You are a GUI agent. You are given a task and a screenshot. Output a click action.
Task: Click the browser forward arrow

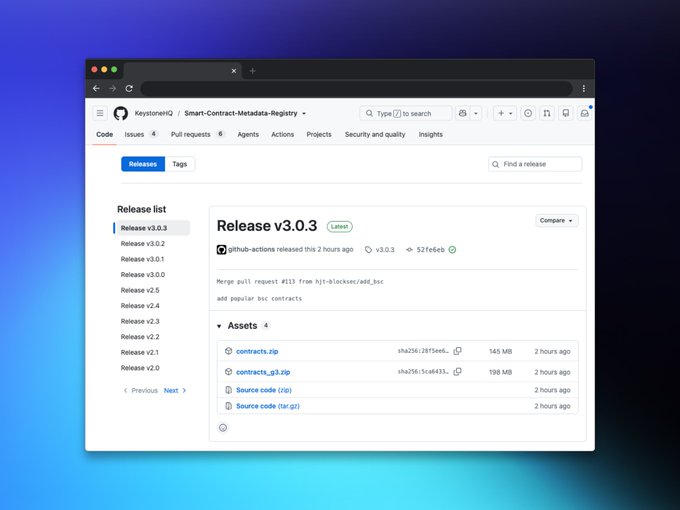(x=112, y=88)
